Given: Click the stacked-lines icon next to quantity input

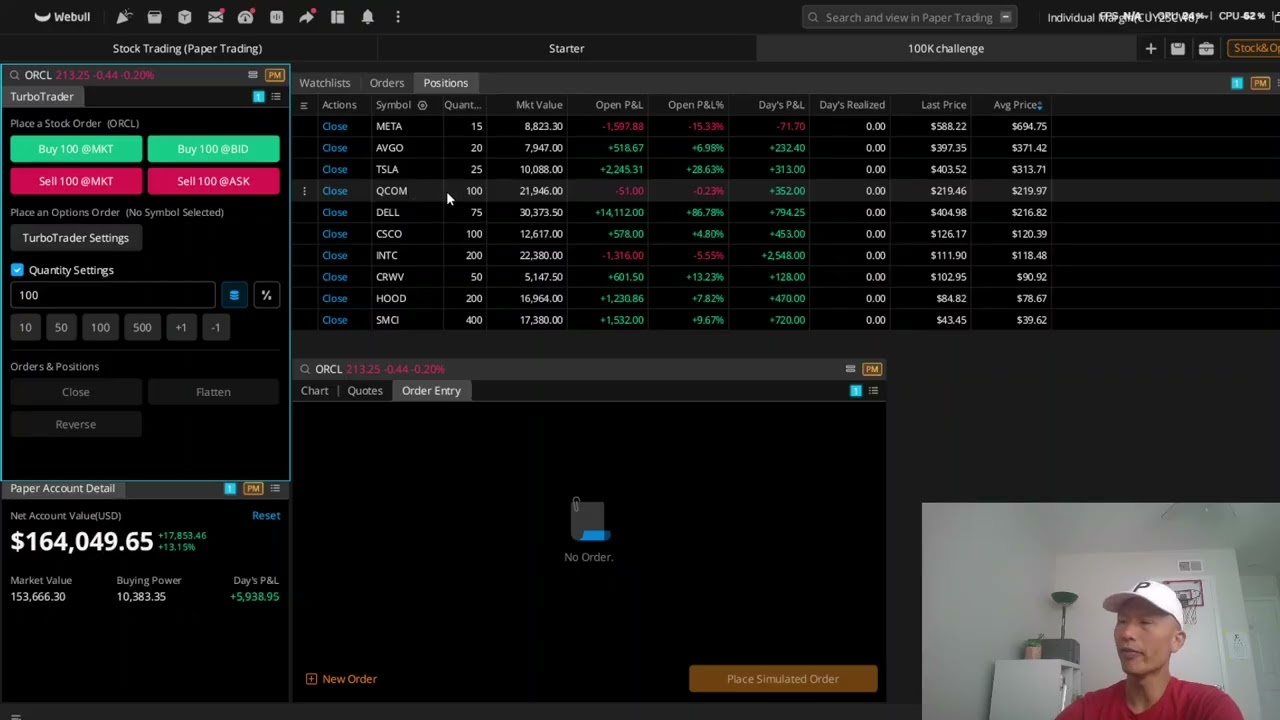Looking at the screenshot, I should (234, 295).
